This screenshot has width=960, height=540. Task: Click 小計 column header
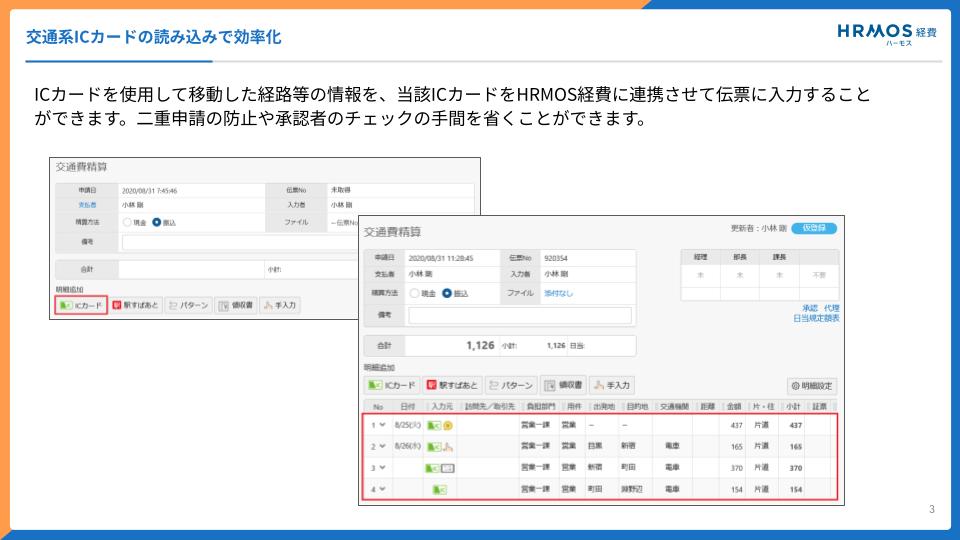coord(793,407)
